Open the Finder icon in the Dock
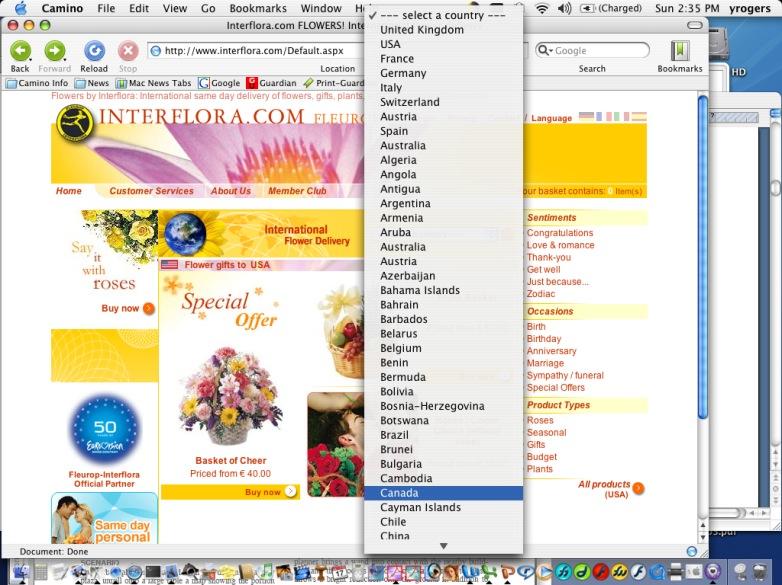Viewport: 782px width, 585px height. 21,572
